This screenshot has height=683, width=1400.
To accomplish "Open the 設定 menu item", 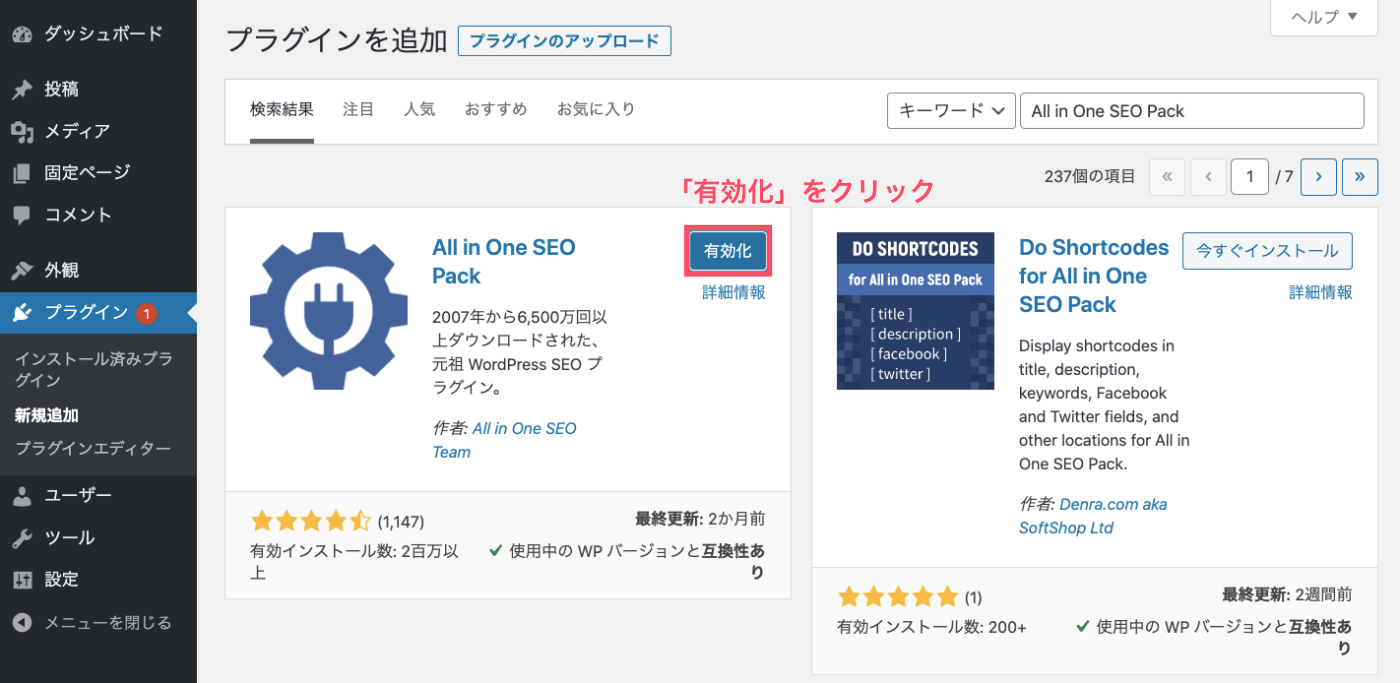I will pos(98,580).
